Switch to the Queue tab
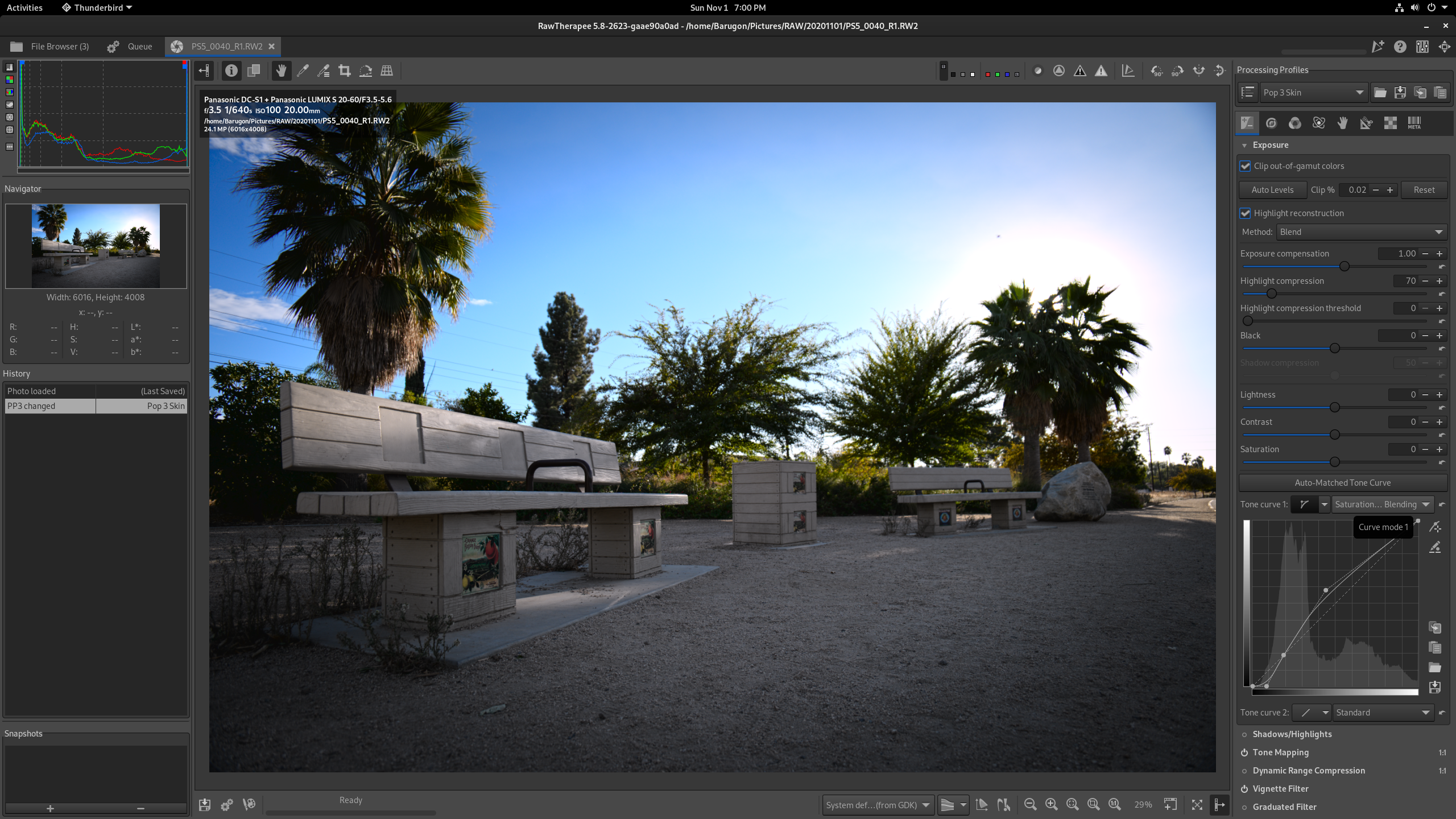 point(130,47)
